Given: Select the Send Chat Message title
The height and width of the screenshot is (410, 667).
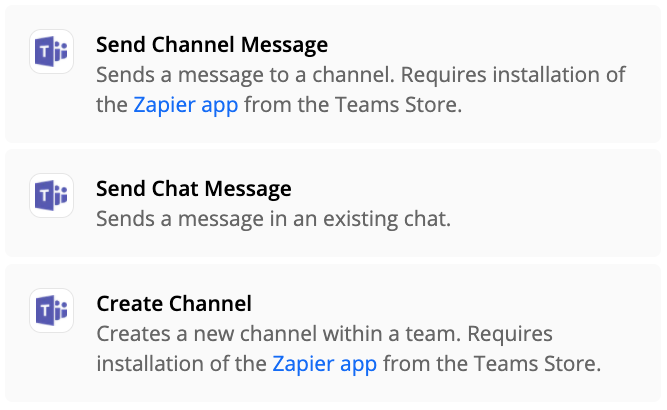Looking at the screenshot, I should 194,189.
